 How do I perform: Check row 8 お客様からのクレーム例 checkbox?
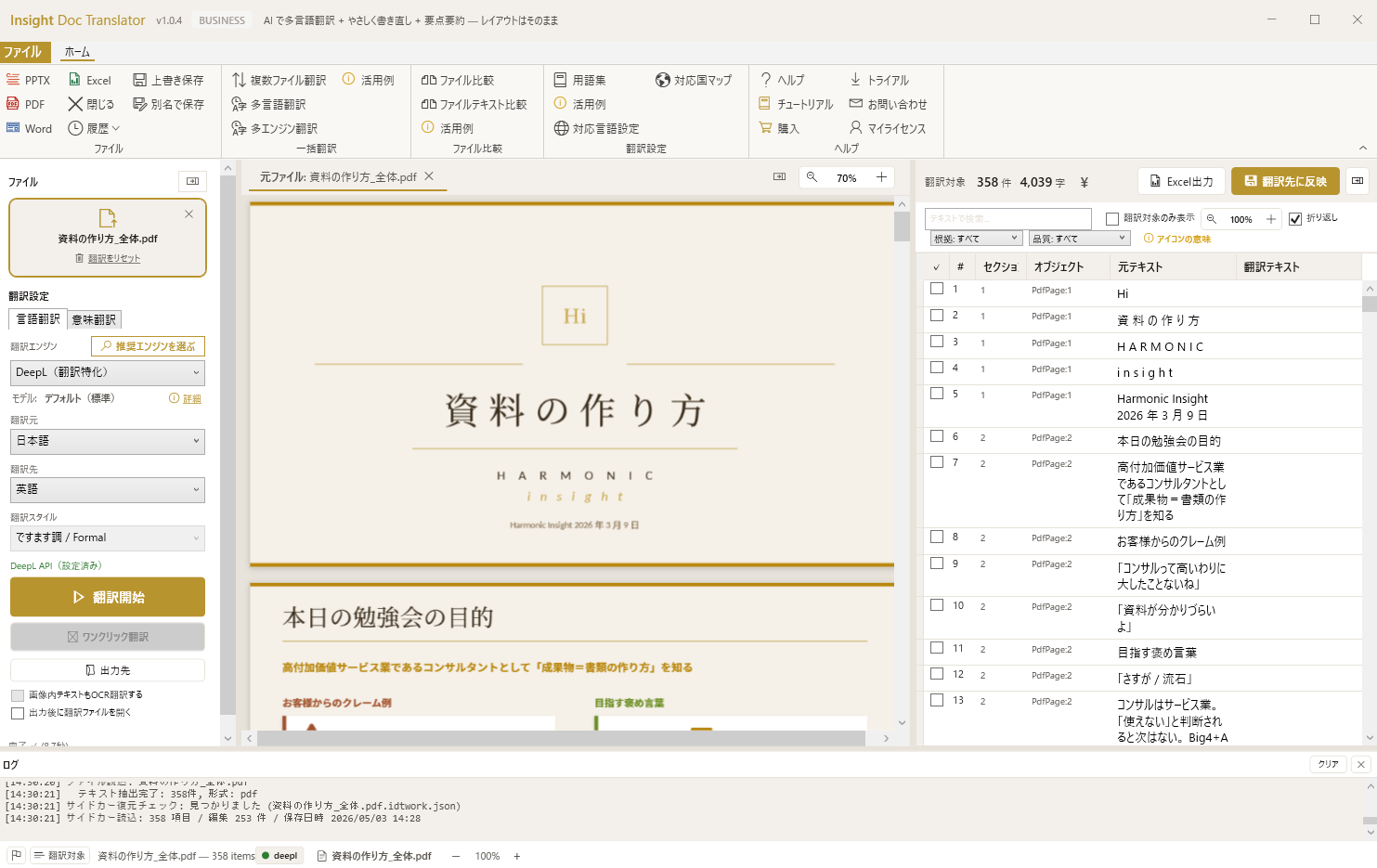(937, 537)
